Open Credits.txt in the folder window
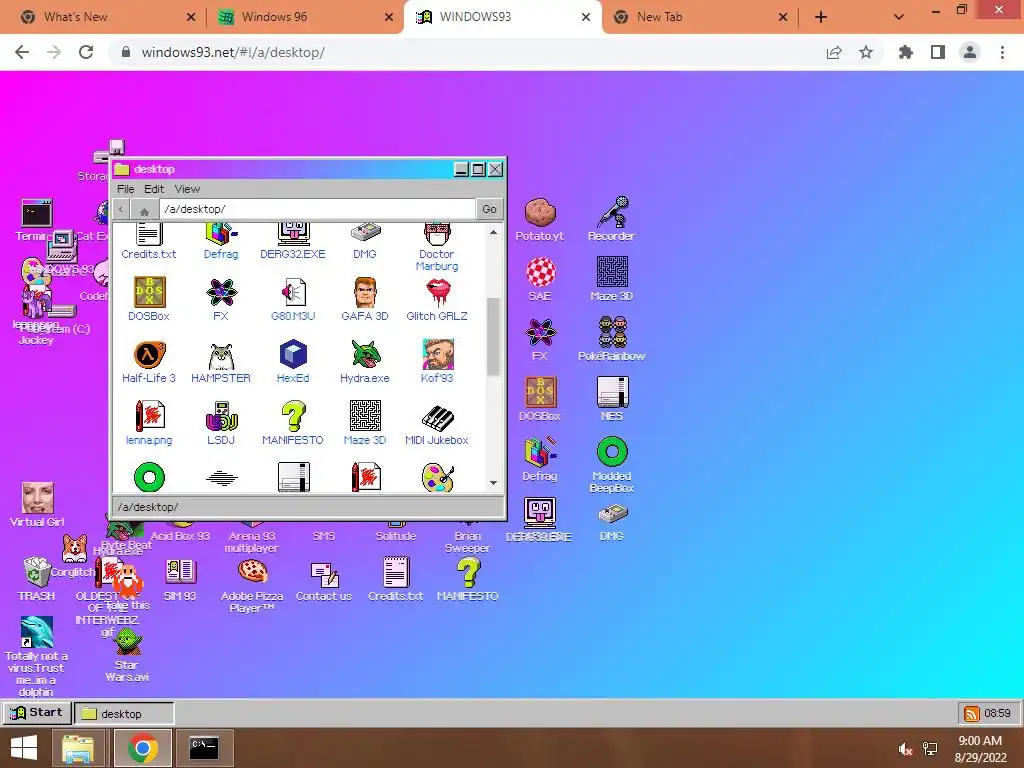The height and width of the screenshot is (768, 1024). 149,242
